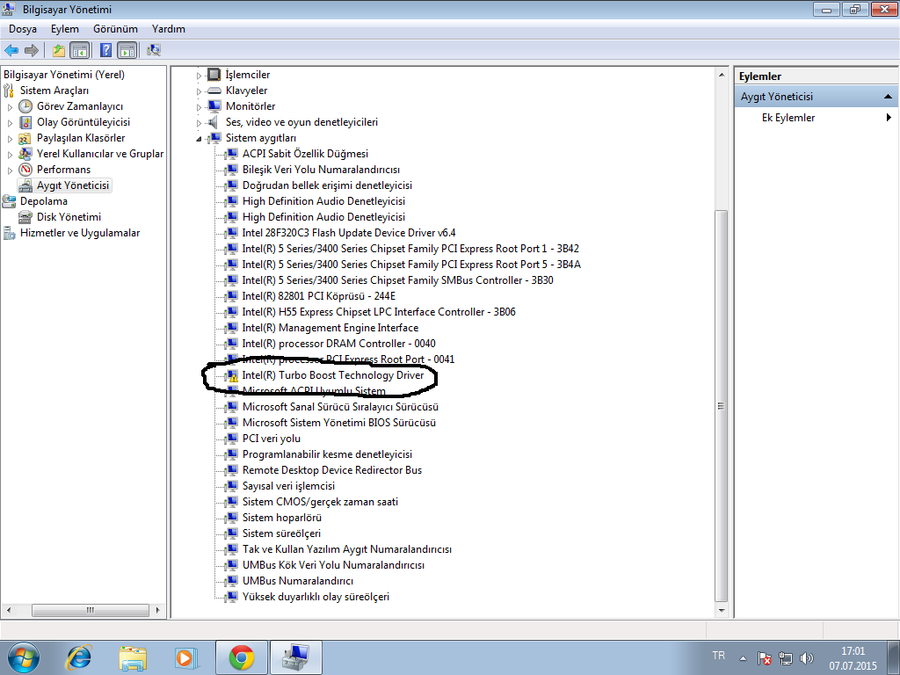
Task: Expand the Monitörler category
Action: pyautogui.click(x=199, y=107)
